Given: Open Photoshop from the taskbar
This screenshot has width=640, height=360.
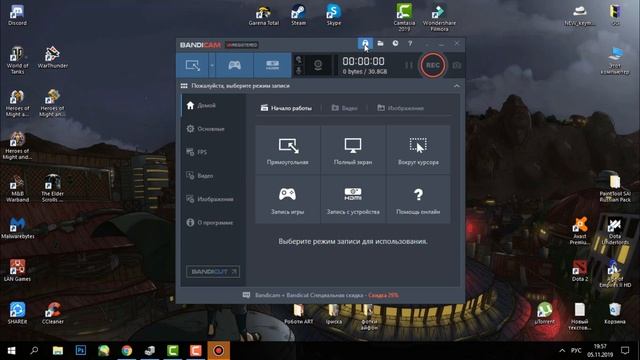Looking at the screenshot, I should [x=81, y=351].
